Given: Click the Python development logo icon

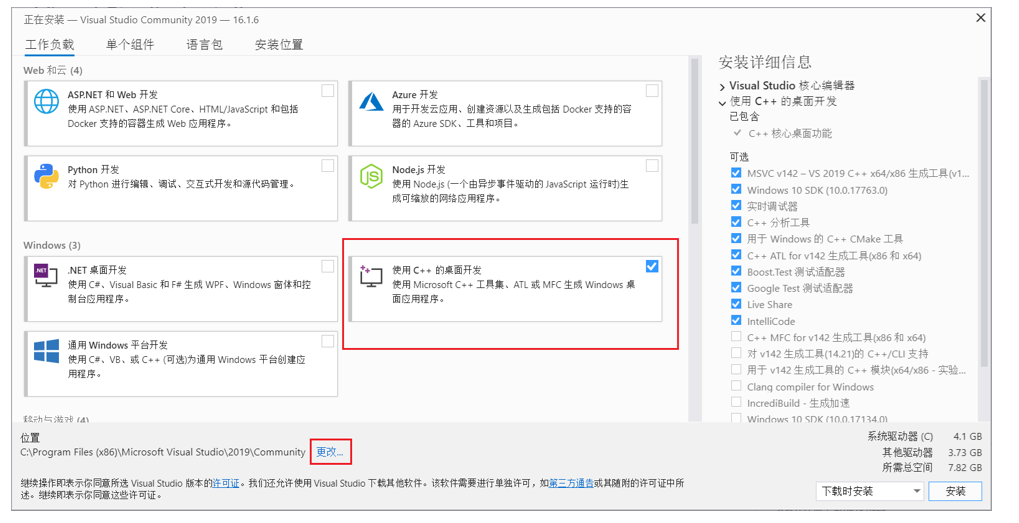Looking at the screenshot, I should point(46,176).
